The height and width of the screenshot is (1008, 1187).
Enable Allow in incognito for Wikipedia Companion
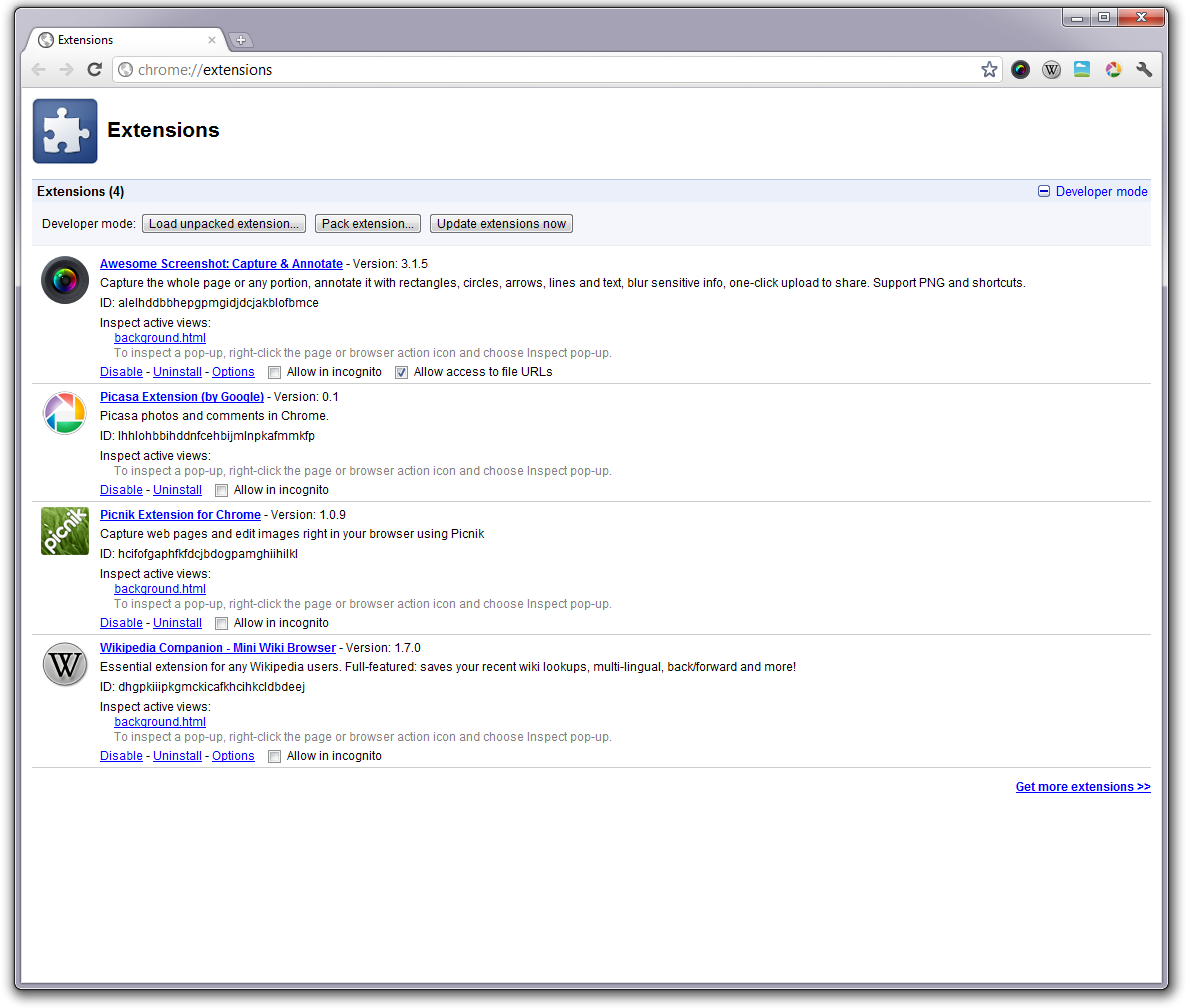tap(274, 755)
